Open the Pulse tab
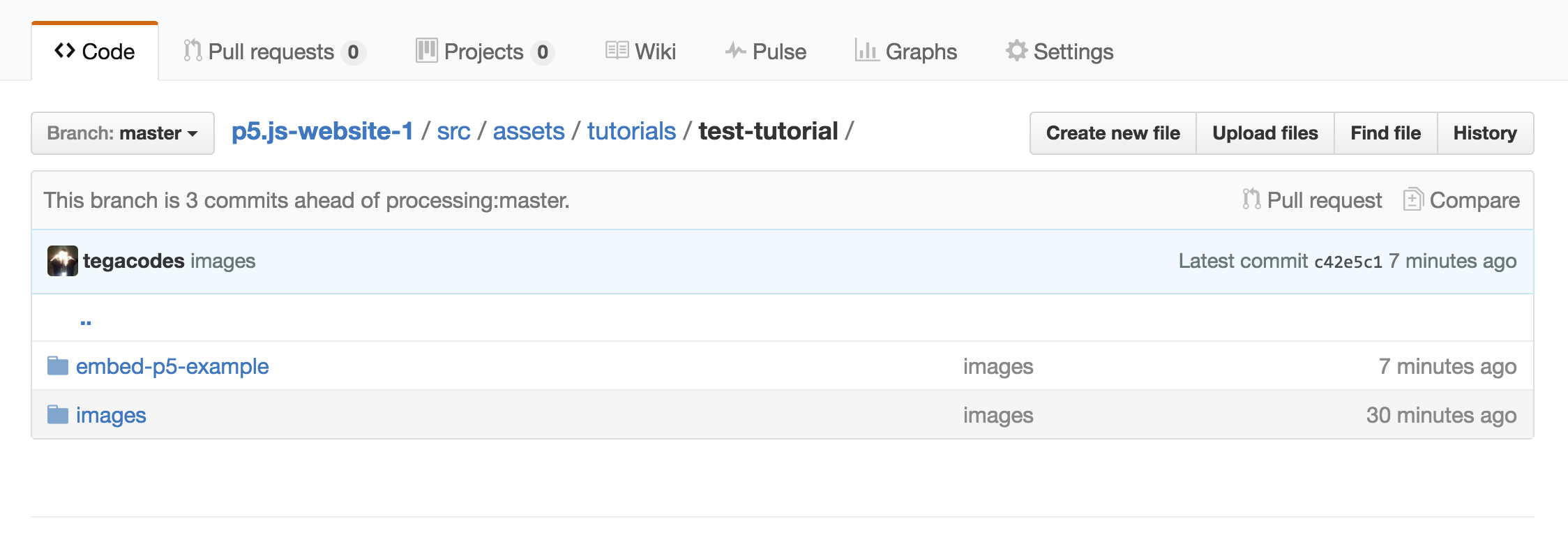 766,52
